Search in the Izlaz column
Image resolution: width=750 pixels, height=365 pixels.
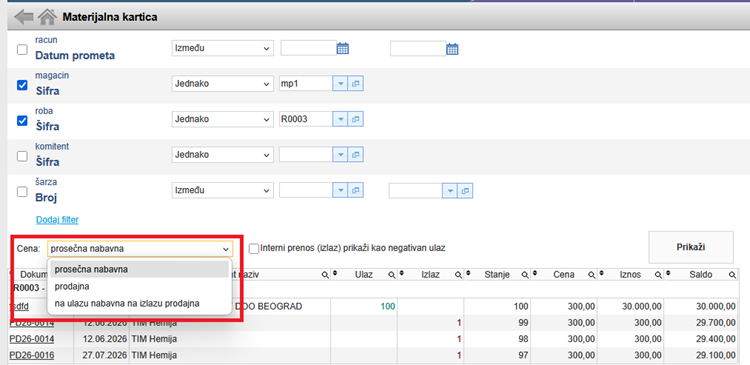(458, 275)
